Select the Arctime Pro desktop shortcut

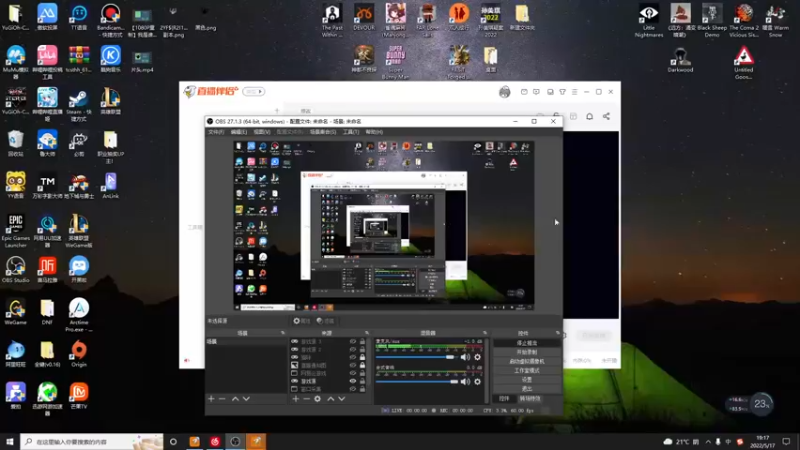[x=79, y=315]
